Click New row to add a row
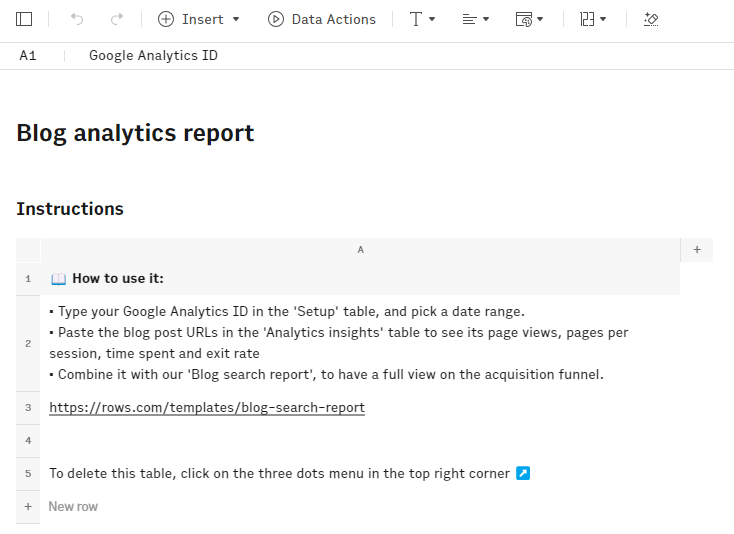The height and width of the screenshot is (534, 734). (x=73, y=507)
